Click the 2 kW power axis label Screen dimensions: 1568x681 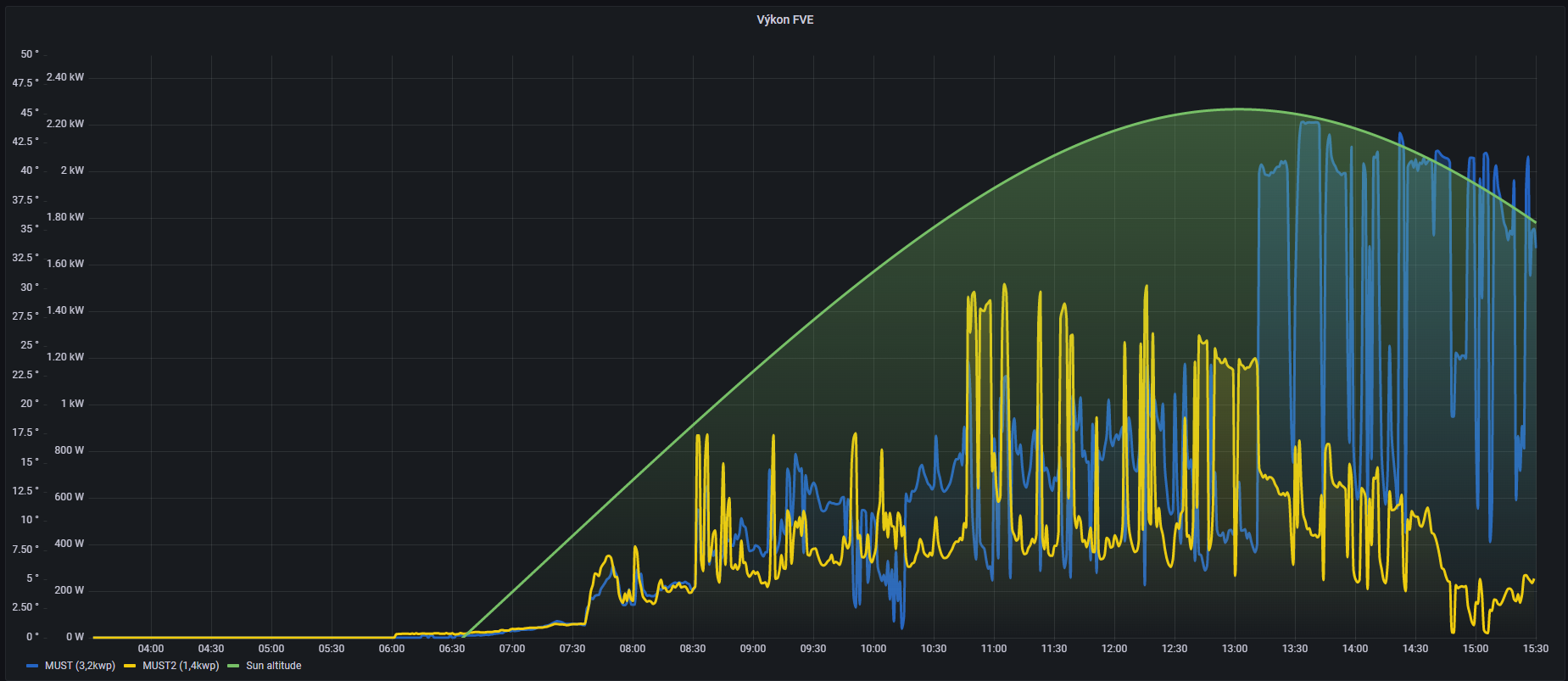click(72, 170)
